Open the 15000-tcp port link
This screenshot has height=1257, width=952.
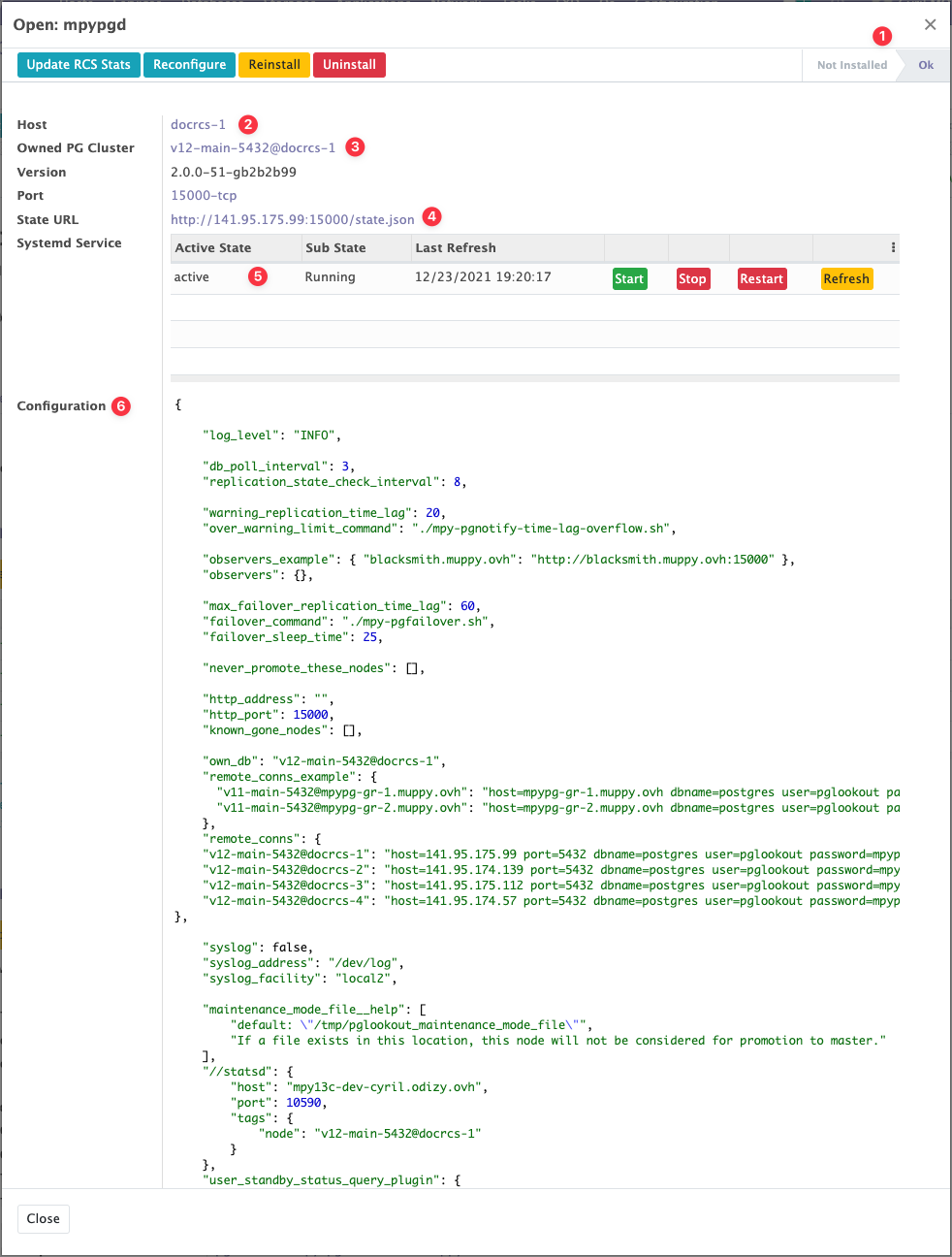pos(204,196)
